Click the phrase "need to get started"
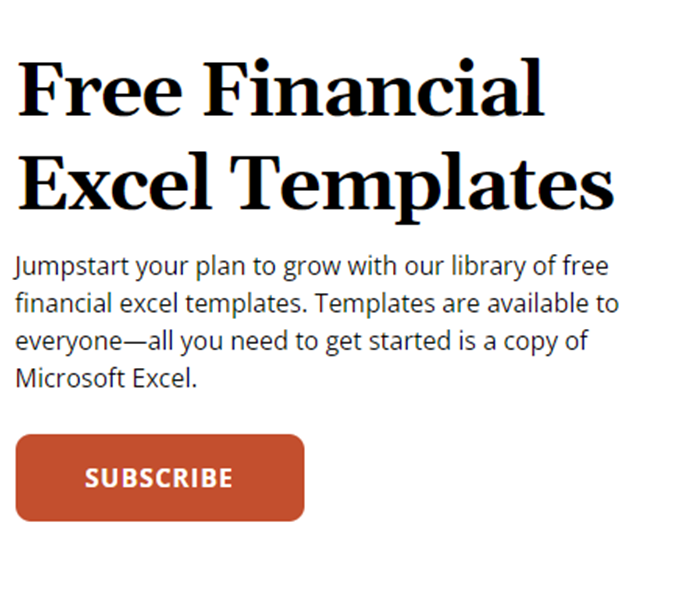 pyautogui.click(x=341, y=342)
